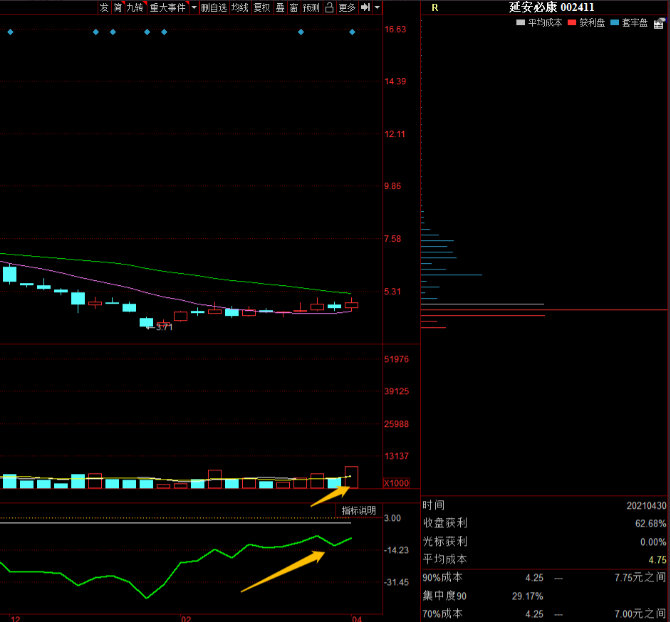Open the 更多 more options menu
This screenshot has height=622, width=670.
coord(347,7)
